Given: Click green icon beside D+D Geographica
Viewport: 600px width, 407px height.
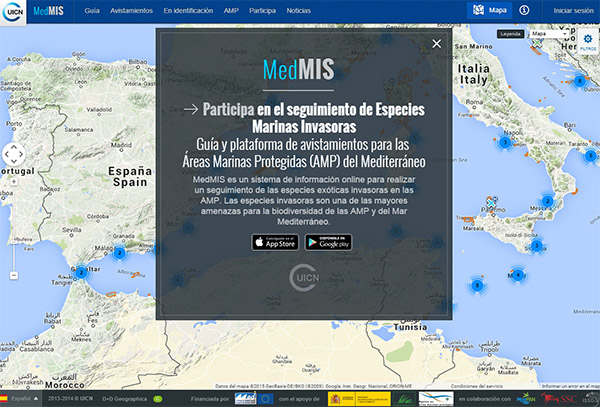Looking at the screenshot, I should pos(158,399).
